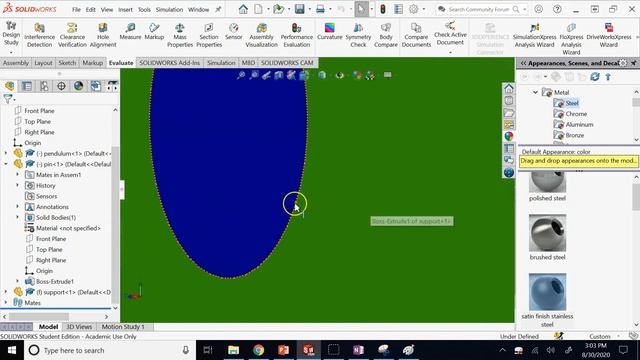Switch to the Sketch ribbon tab

(67, 63)
